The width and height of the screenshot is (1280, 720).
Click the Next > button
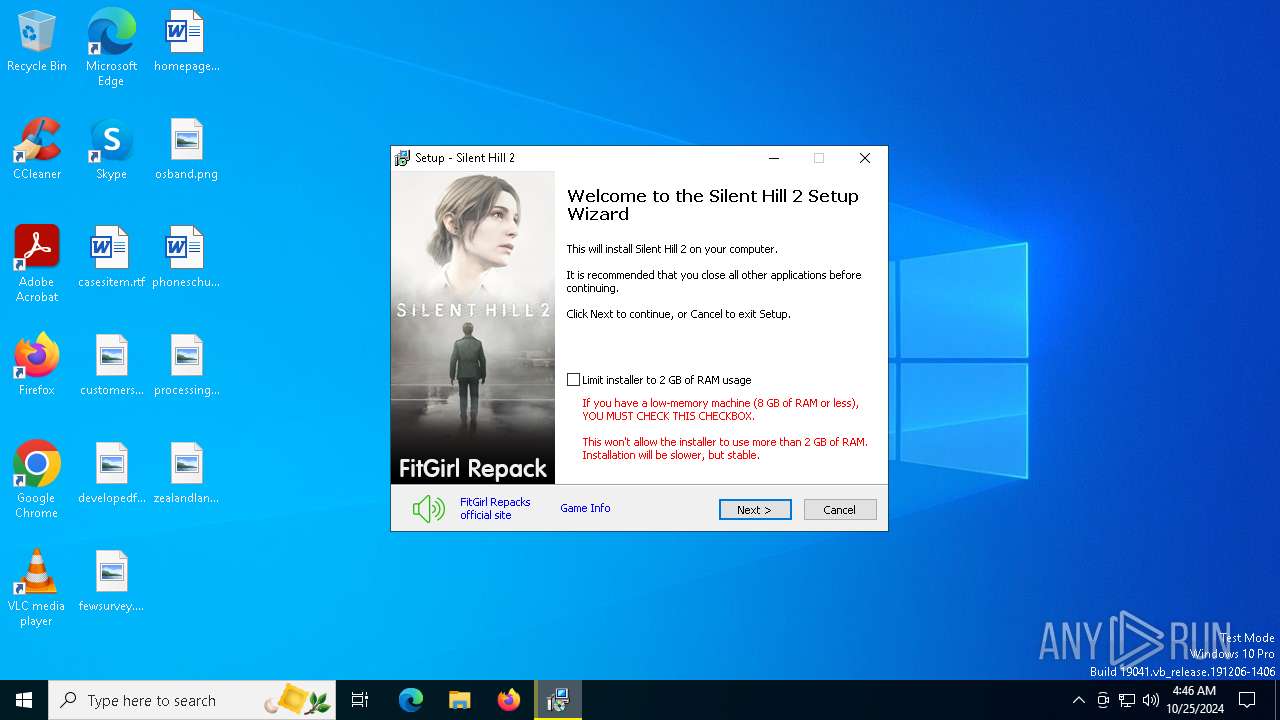pyautogui.click(x=755, y=510)
